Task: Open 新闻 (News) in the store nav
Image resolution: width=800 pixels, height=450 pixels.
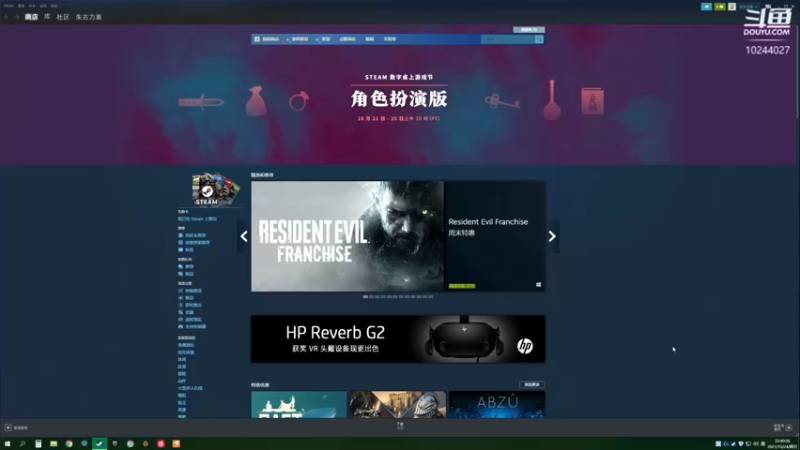Action: [x=369, y=39]
